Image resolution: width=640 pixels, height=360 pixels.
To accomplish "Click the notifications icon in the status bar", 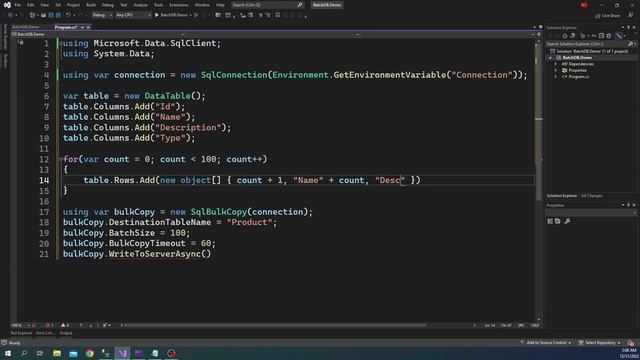I will [631, 343].
